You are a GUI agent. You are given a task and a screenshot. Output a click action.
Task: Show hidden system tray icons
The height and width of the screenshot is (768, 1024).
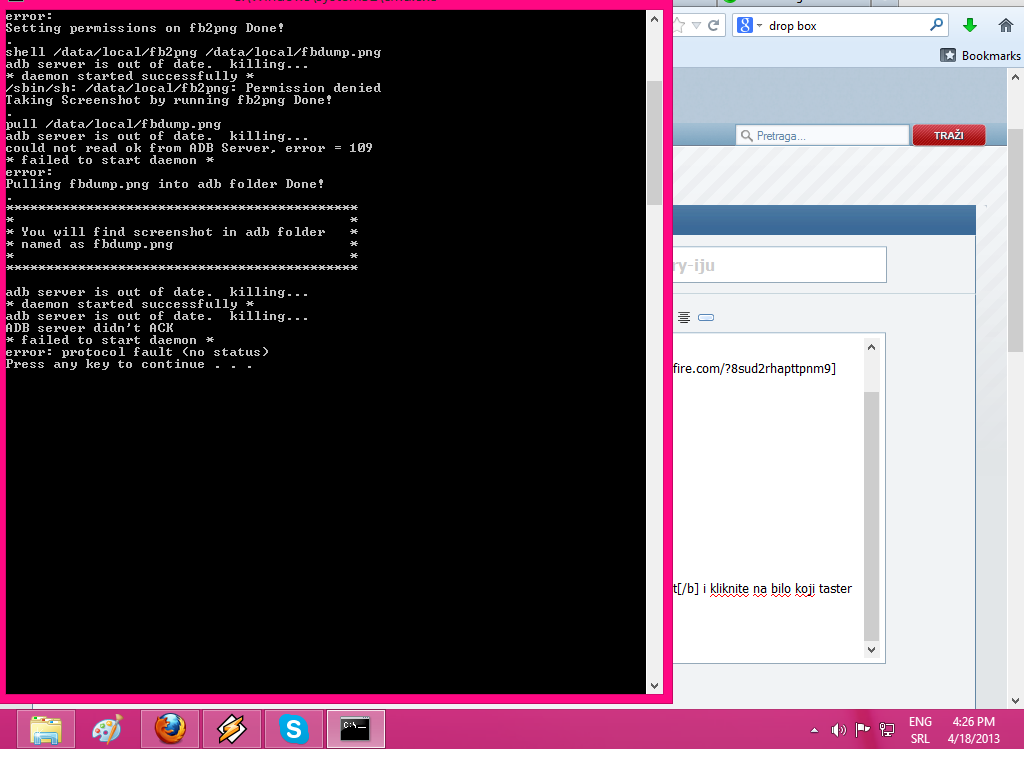[814, 730]
